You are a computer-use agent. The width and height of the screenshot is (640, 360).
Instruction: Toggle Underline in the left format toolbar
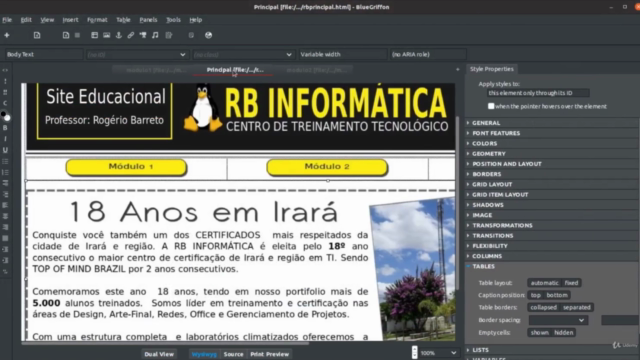point(5,150)
